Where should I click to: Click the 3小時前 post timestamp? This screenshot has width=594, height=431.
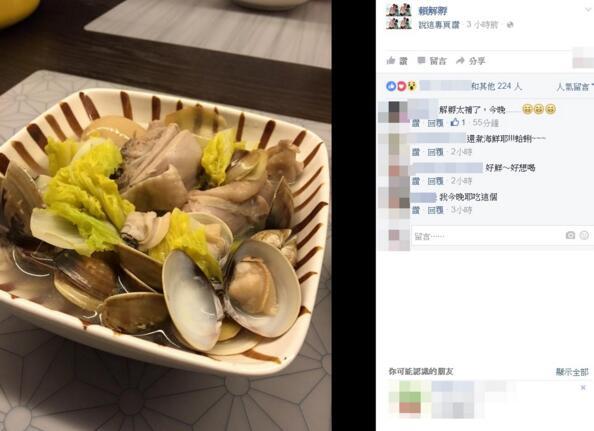482,25
